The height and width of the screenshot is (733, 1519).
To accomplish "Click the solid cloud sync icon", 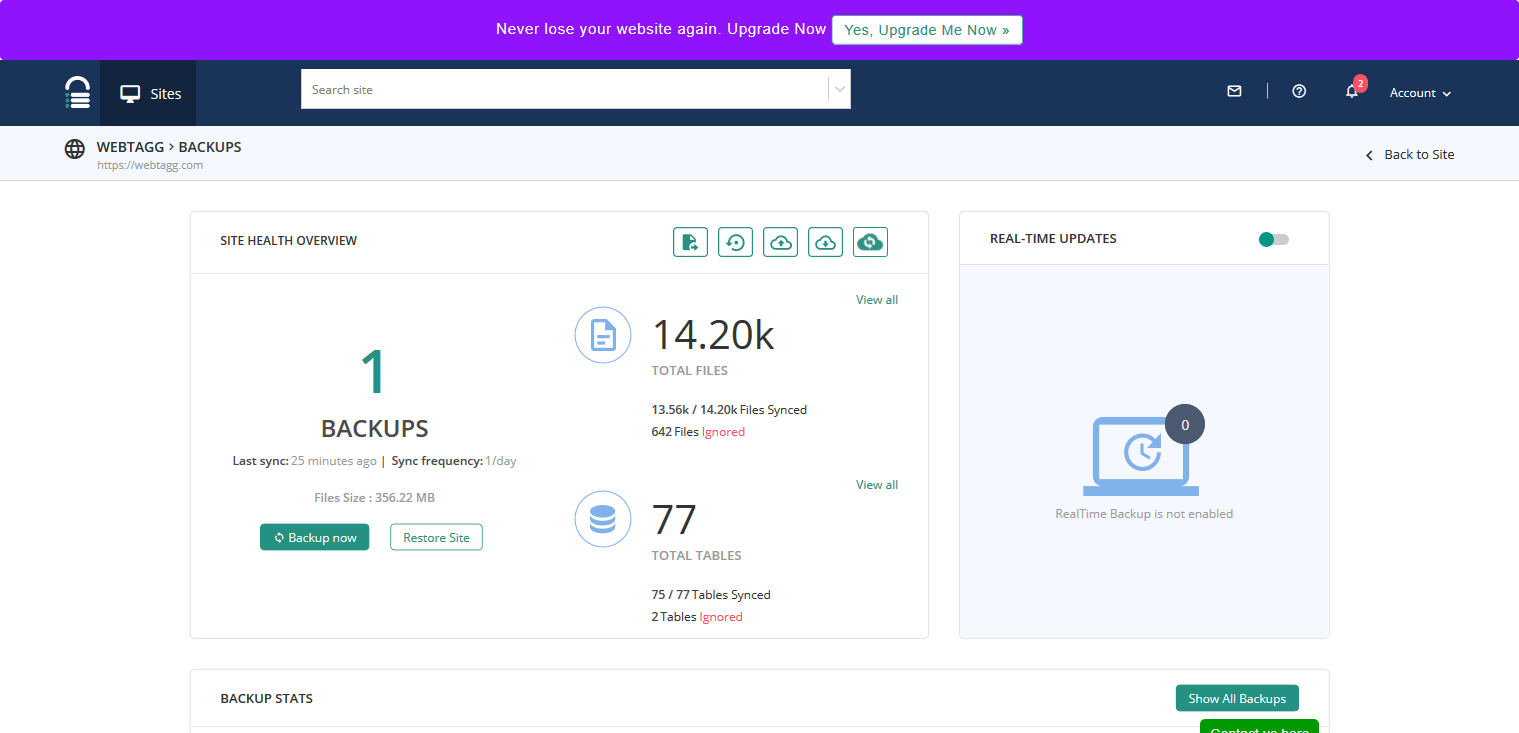I will [870, 242].
